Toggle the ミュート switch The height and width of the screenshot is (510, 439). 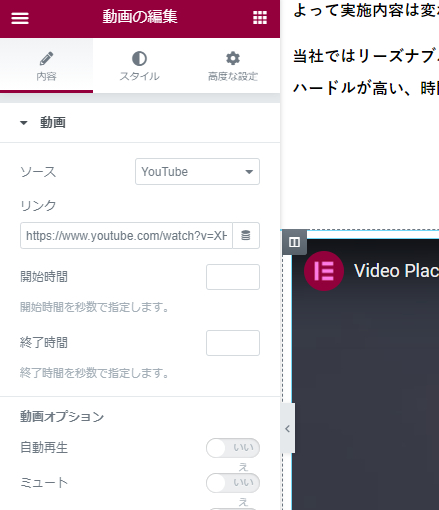pyautogui.click(x=233, y=483)
